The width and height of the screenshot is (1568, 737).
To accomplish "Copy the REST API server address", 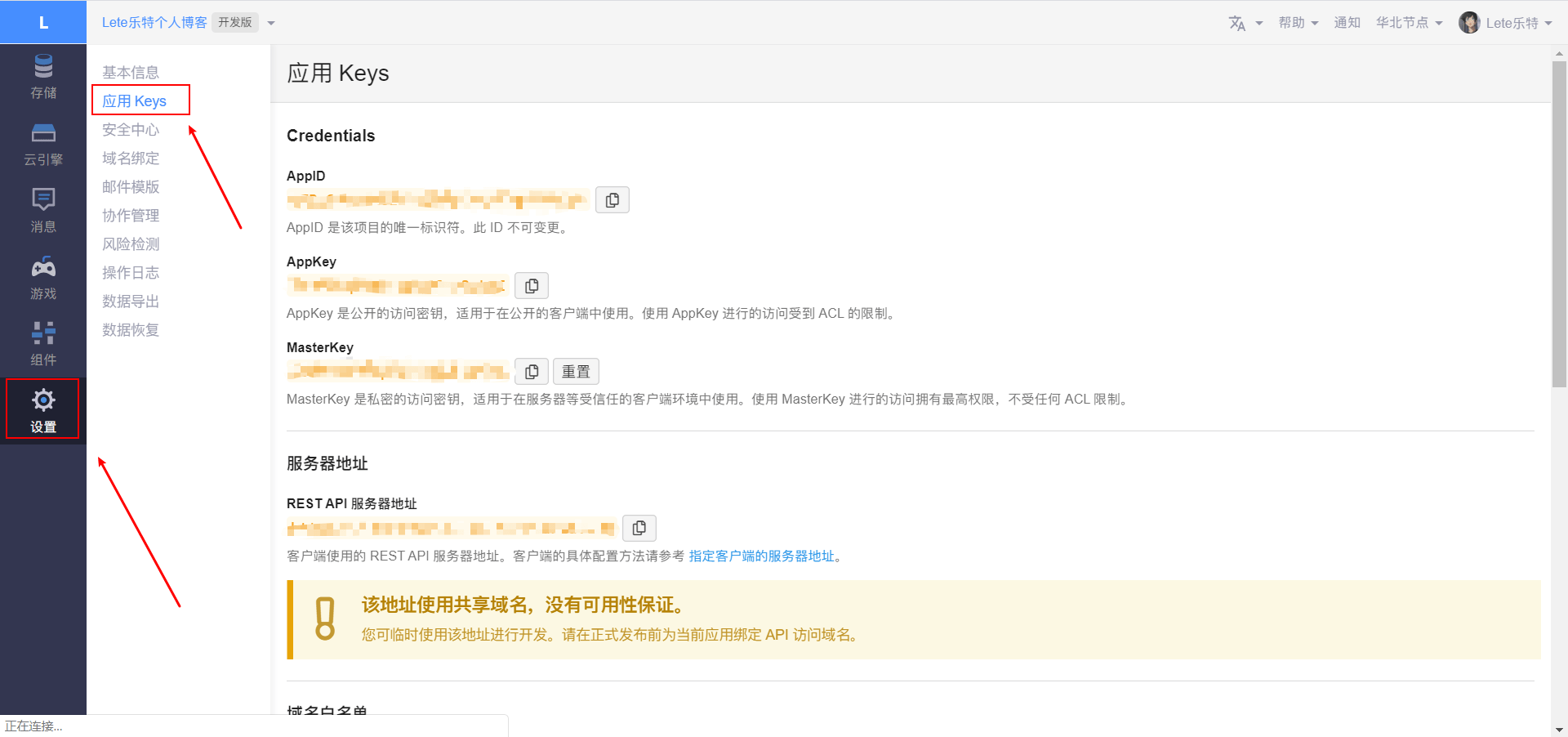I will point(639,529).
